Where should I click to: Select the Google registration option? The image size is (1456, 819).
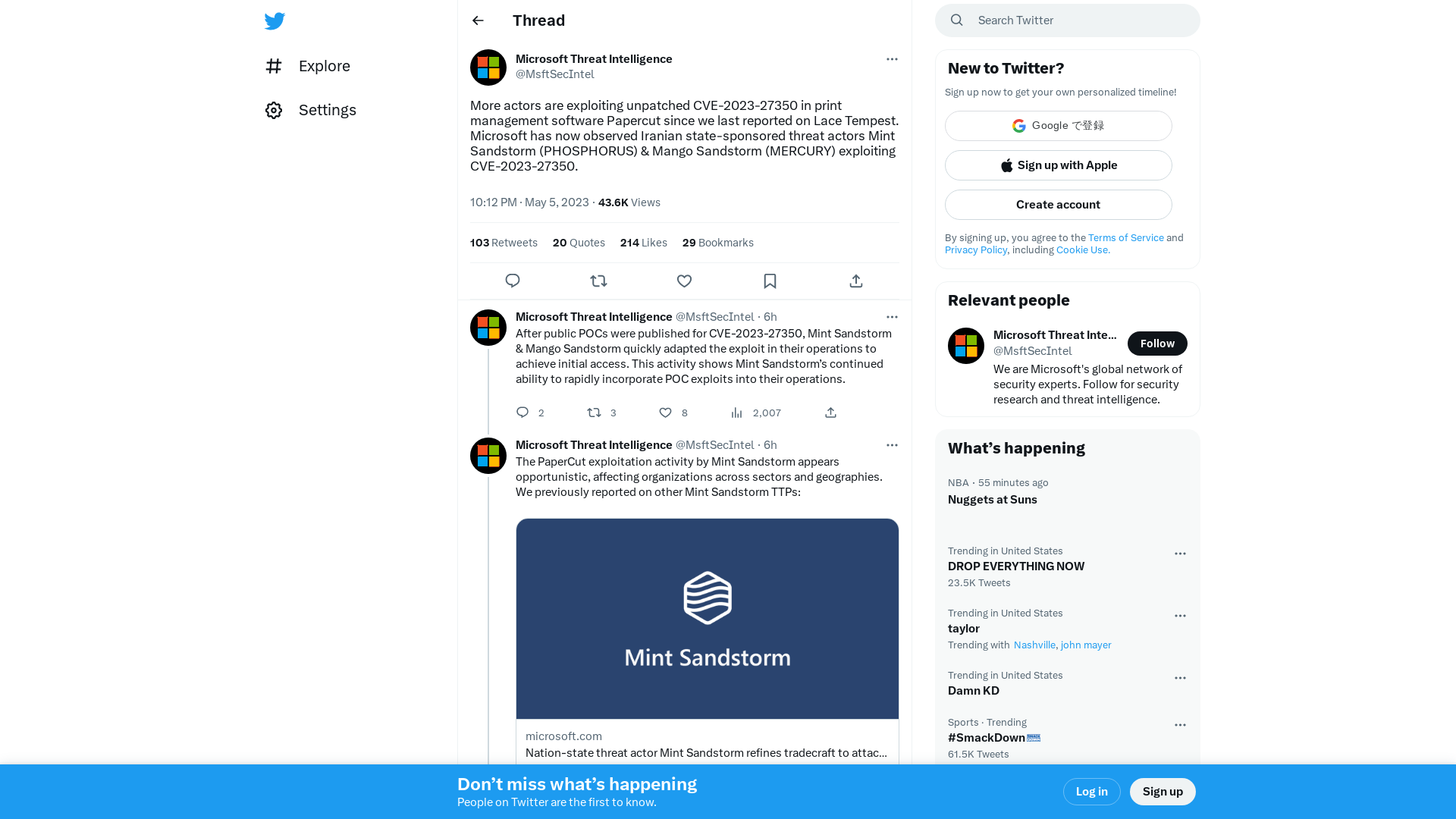(x=1058, y=125)
